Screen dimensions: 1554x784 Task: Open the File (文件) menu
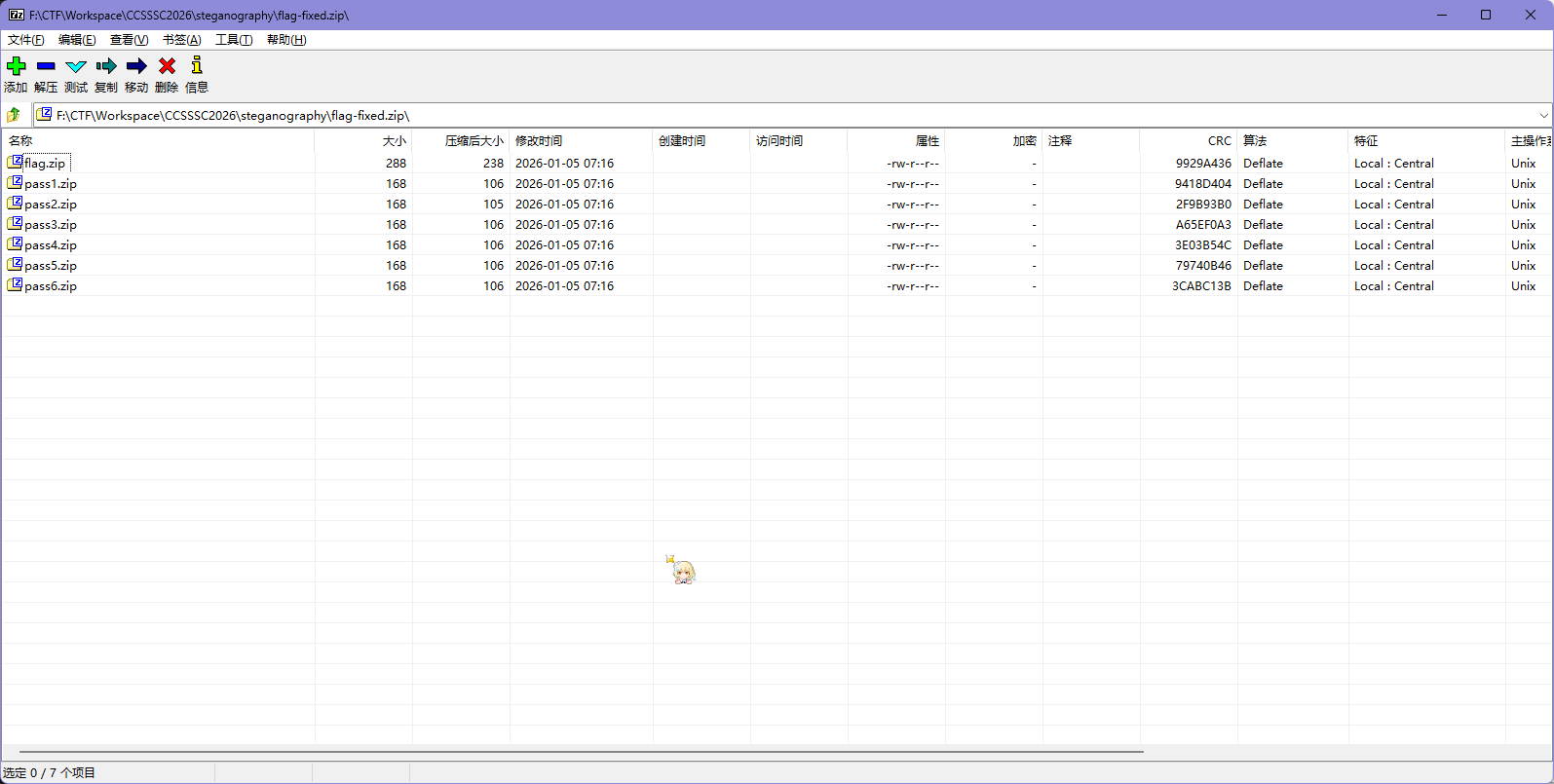point(25,40)
